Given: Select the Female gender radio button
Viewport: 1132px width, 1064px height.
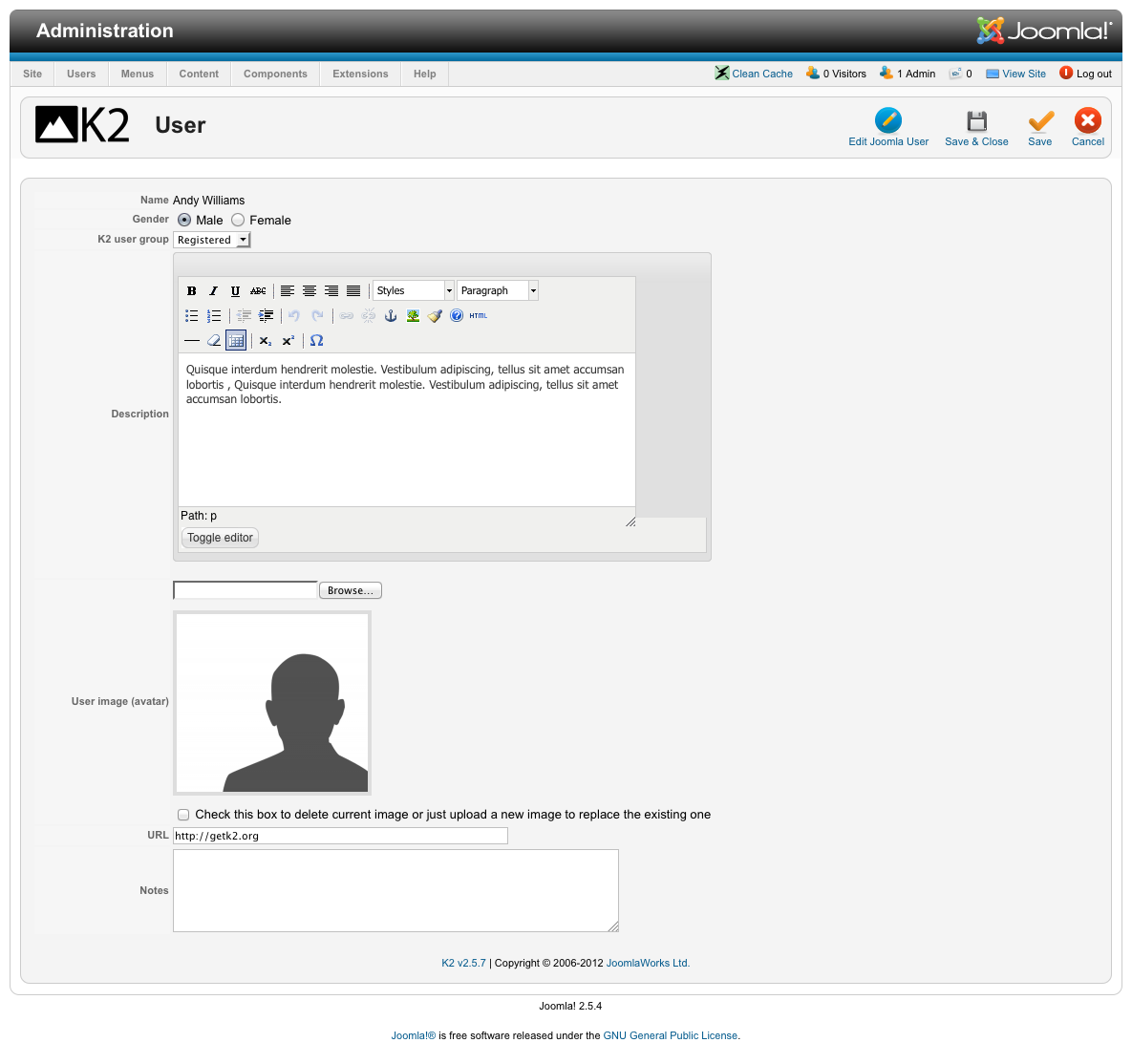Looking at the screenshot, I should [x=238, y=221].
